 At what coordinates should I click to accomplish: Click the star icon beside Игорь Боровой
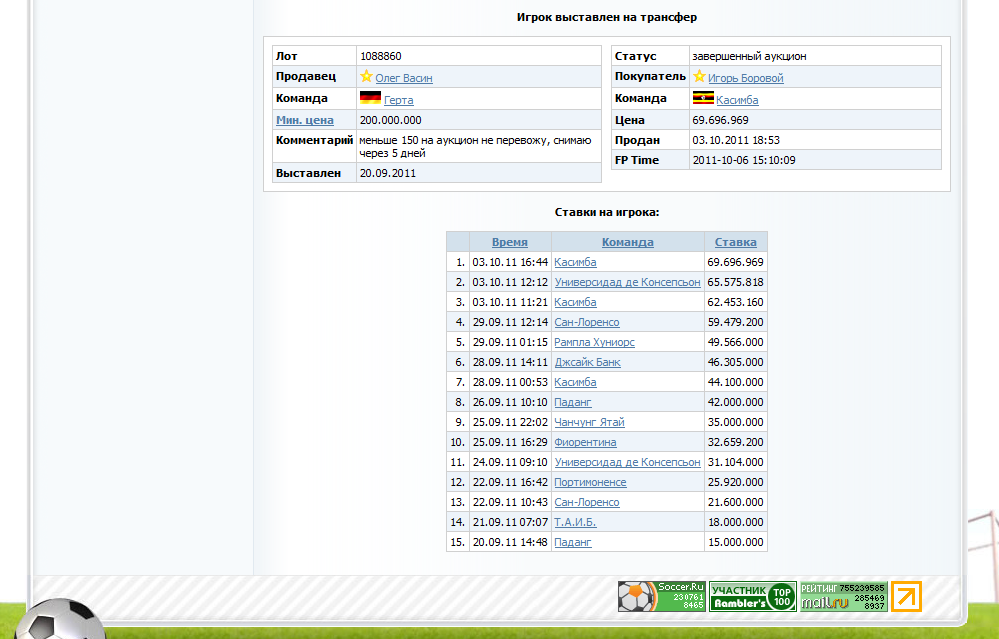[x=699, y=77]
